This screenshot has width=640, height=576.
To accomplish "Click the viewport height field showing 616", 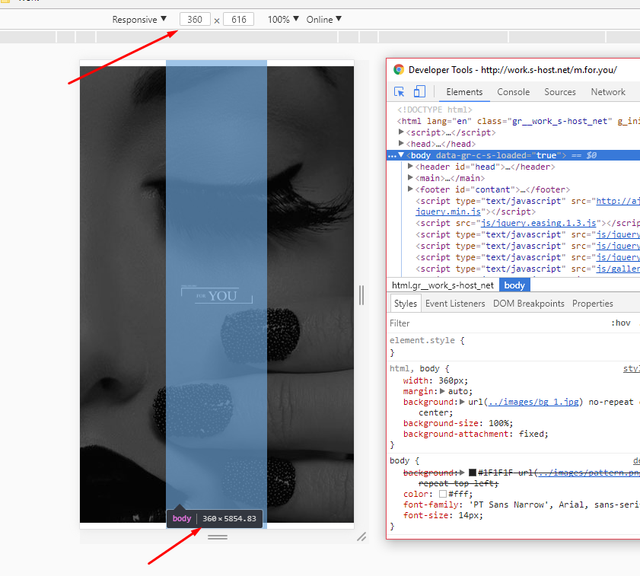I will pos(239,19).
